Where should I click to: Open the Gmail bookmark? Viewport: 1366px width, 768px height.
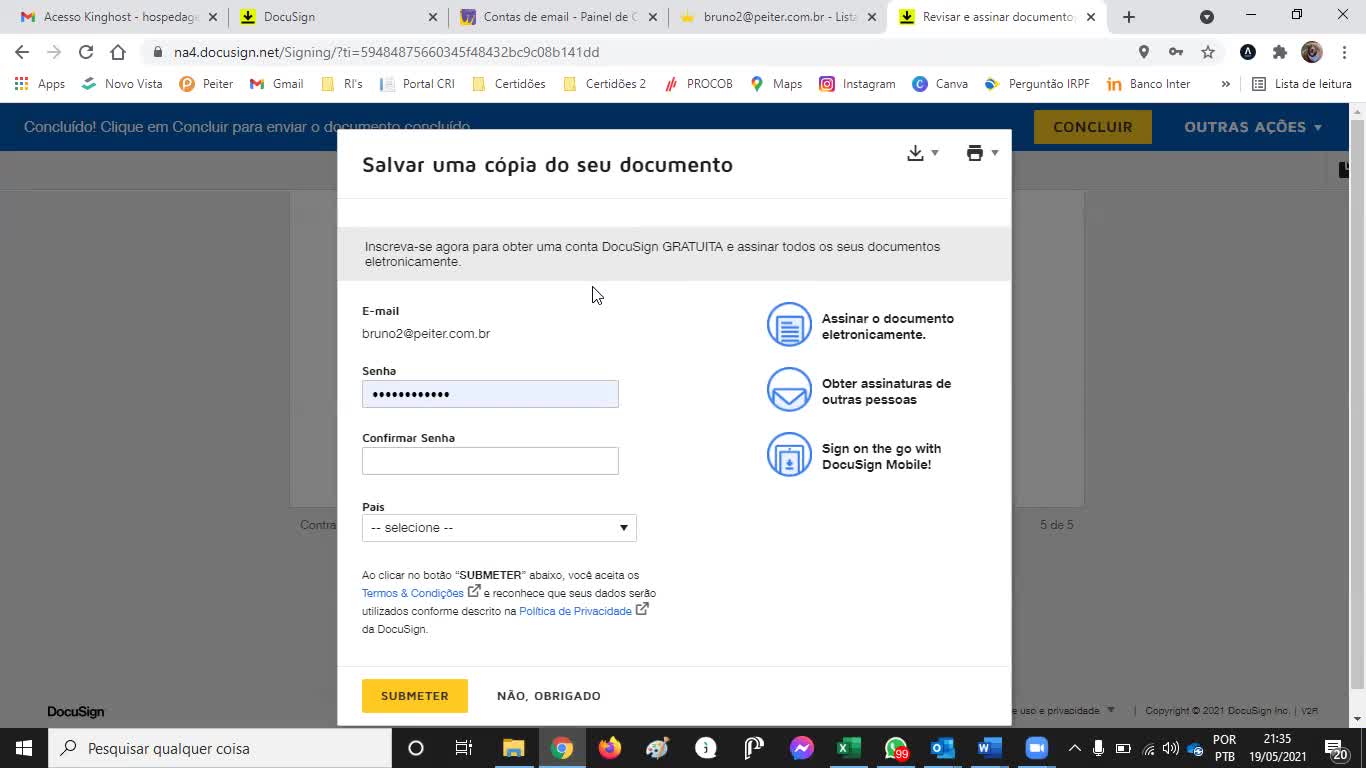click(x=277, y=84)
